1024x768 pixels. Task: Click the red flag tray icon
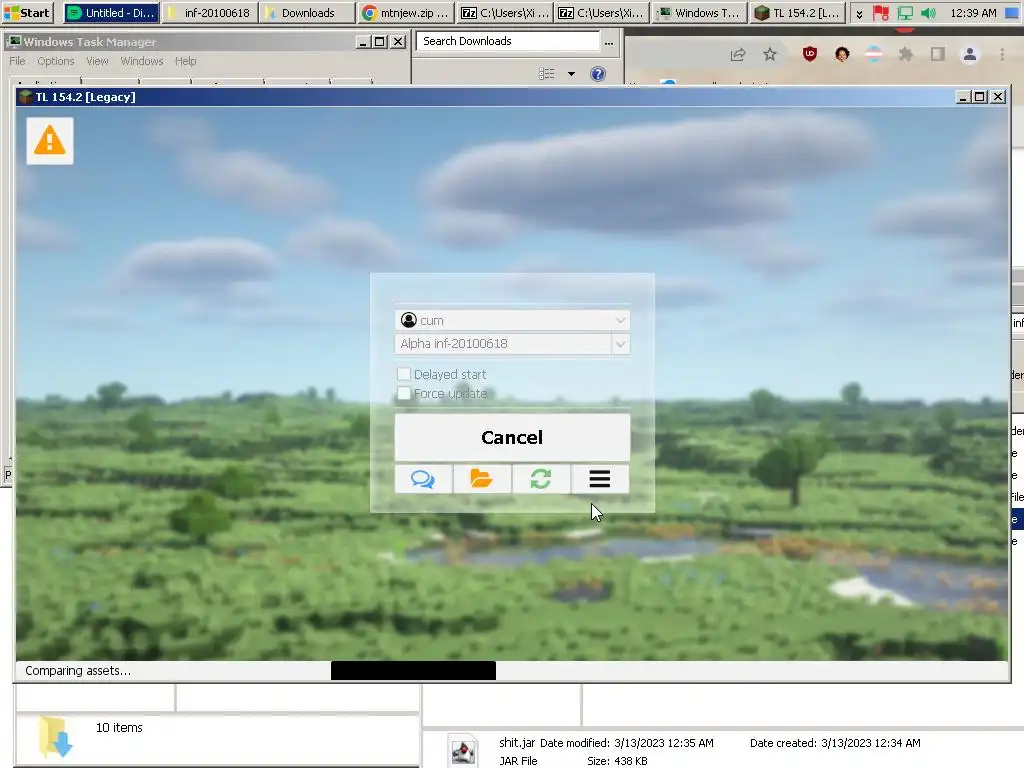(x=880, y=13)
